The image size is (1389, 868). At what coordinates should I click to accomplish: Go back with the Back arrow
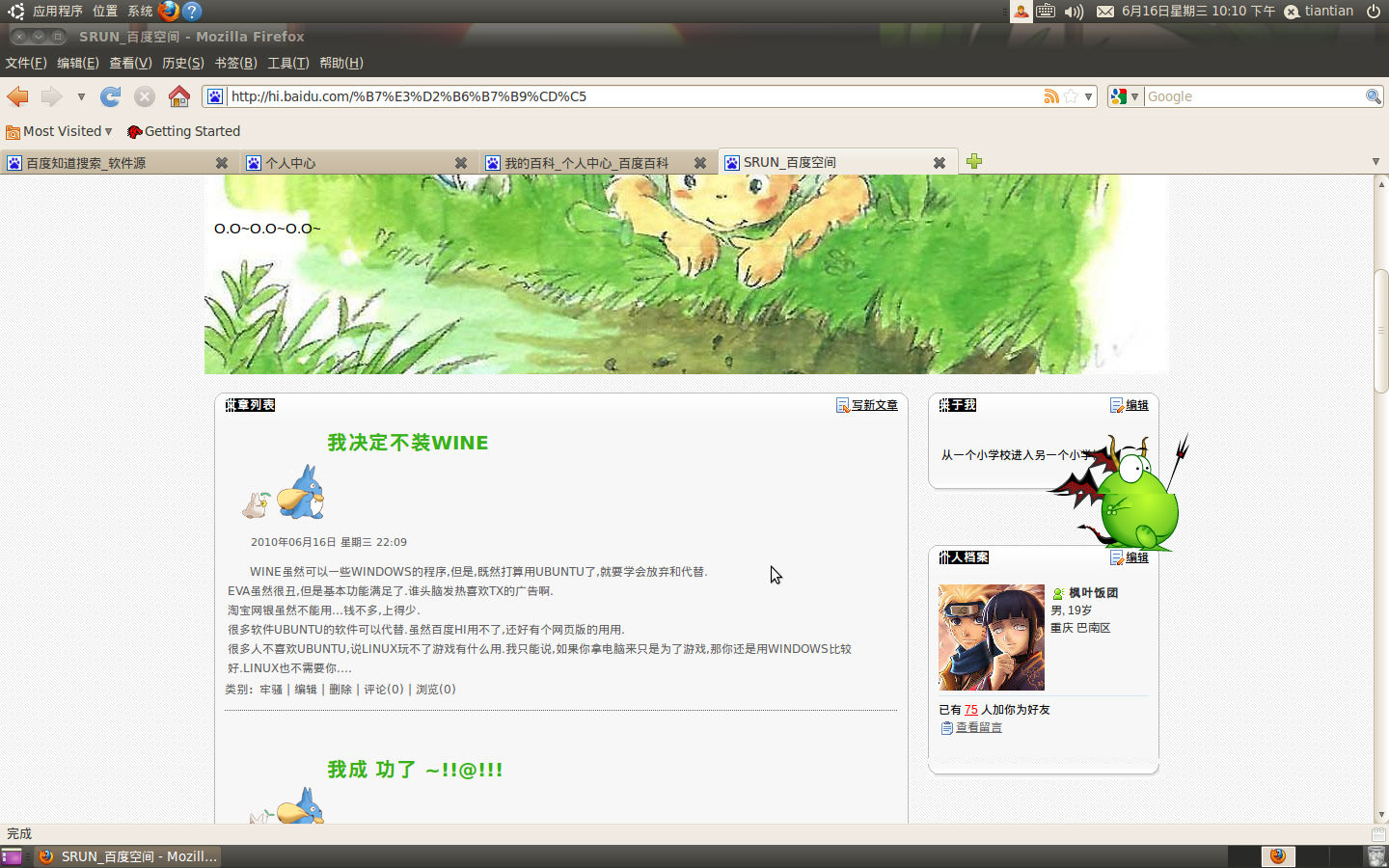click(17, 96)
